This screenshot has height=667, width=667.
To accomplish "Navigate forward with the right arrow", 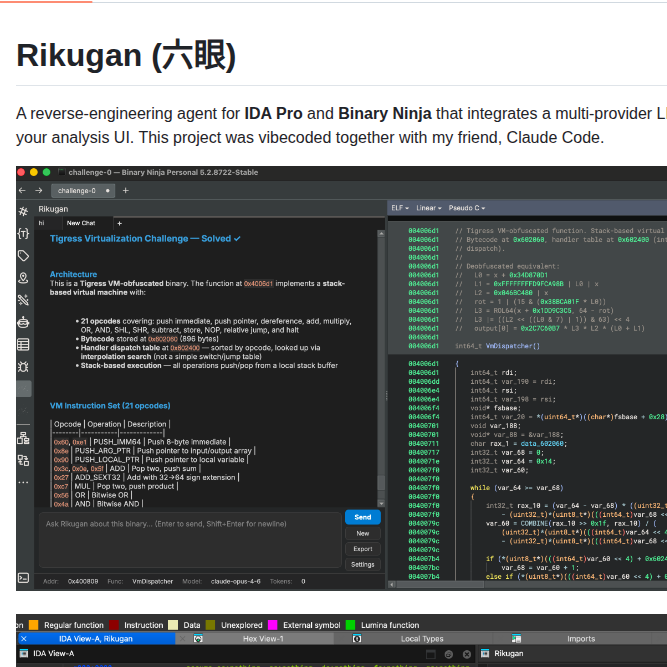I will point(39,191).
